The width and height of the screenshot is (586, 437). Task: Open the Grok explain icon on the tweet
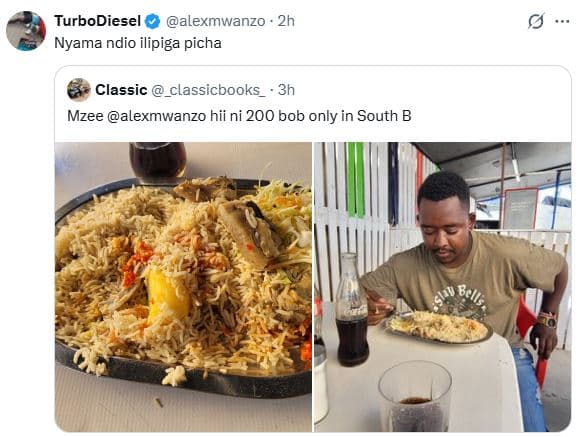click(536, 21)
